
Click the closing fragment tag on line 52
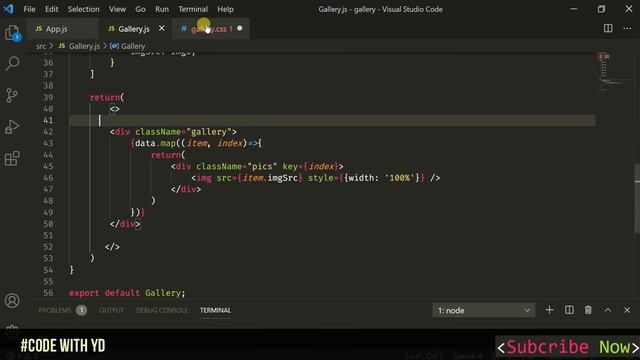tap(112, 247)
